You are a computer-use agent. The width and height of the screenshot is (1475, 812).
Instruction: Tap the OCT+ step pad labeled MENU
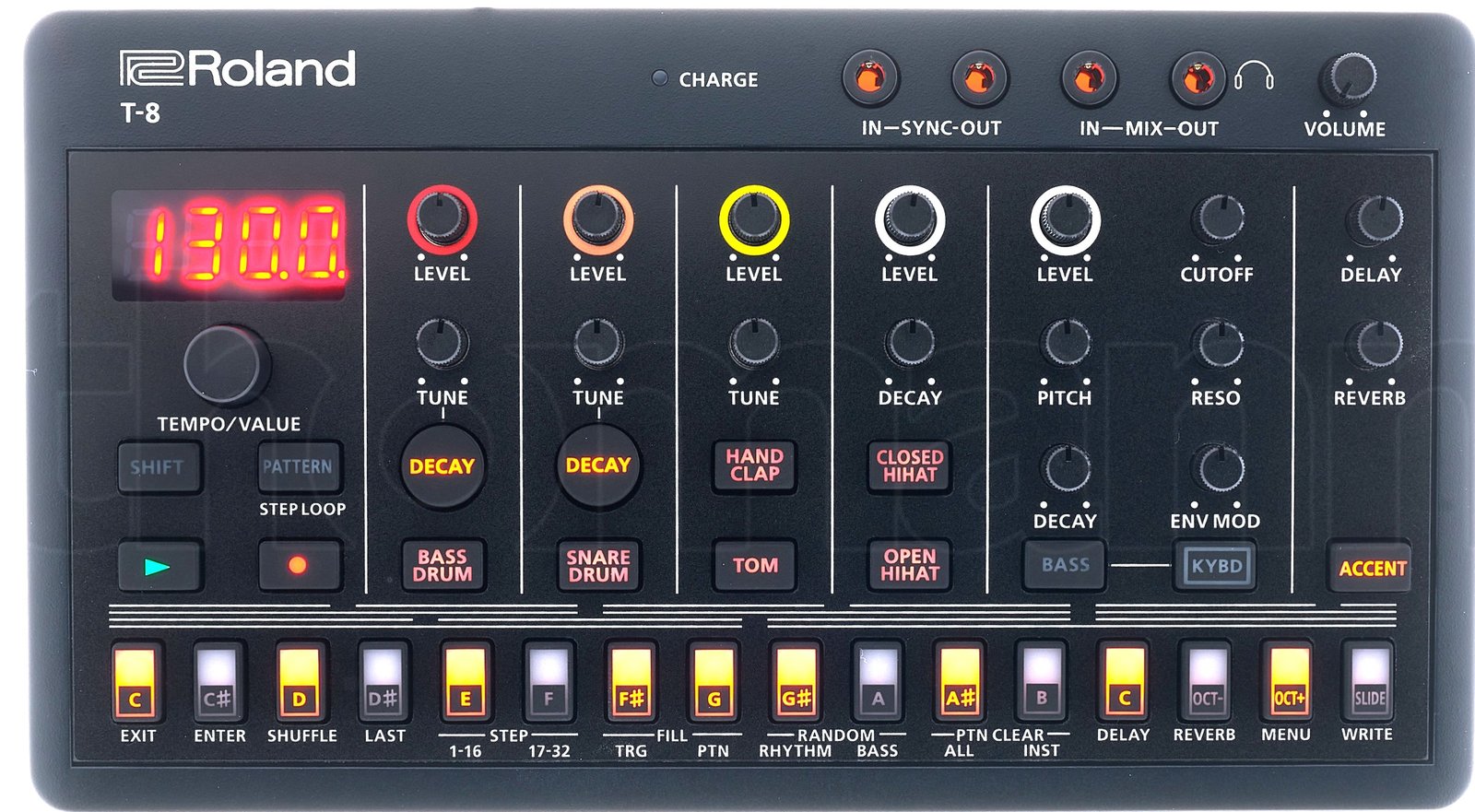point(1288,682)
